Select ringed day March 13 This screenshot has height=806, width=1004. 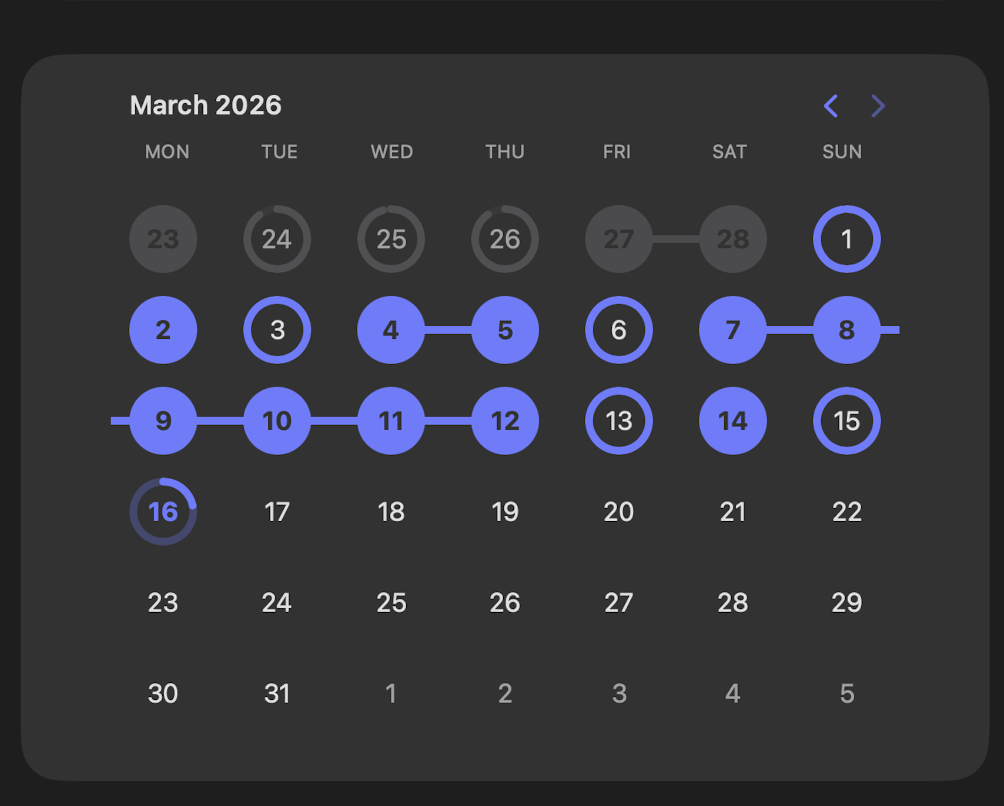click(619, 421)
